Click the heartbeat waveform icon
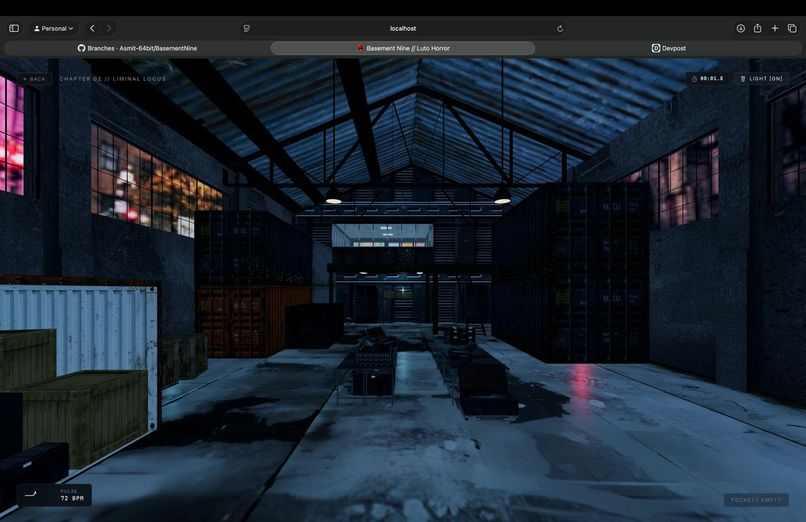806x522 pixels. coord(31,495)
